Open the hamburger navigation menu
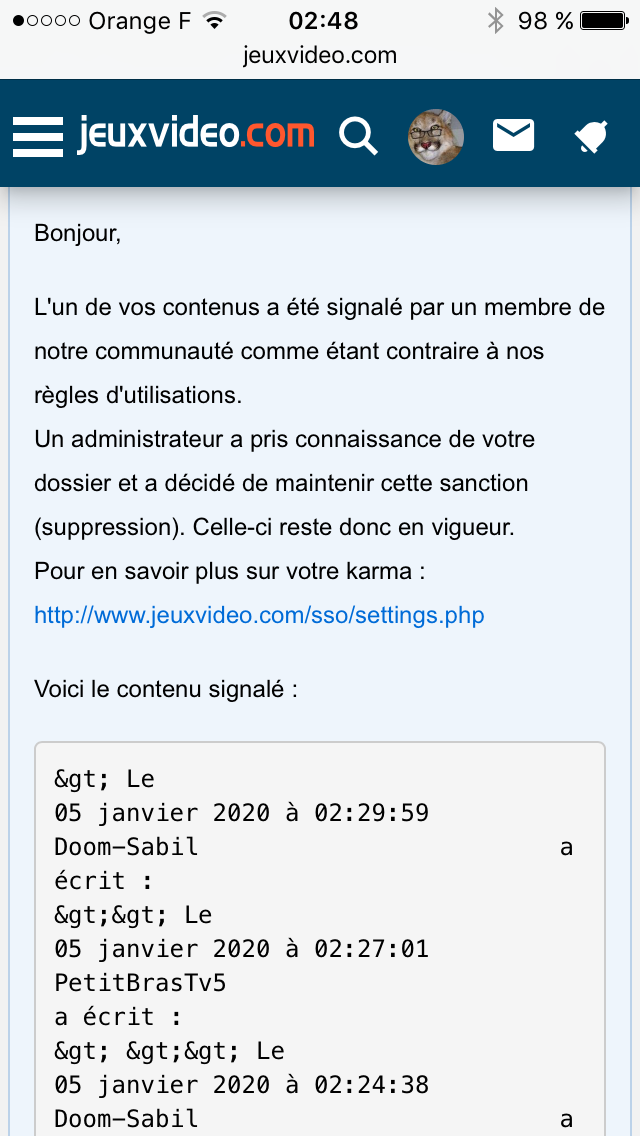The width and height of the screenshot is (640, 1136). coord(38,135)
